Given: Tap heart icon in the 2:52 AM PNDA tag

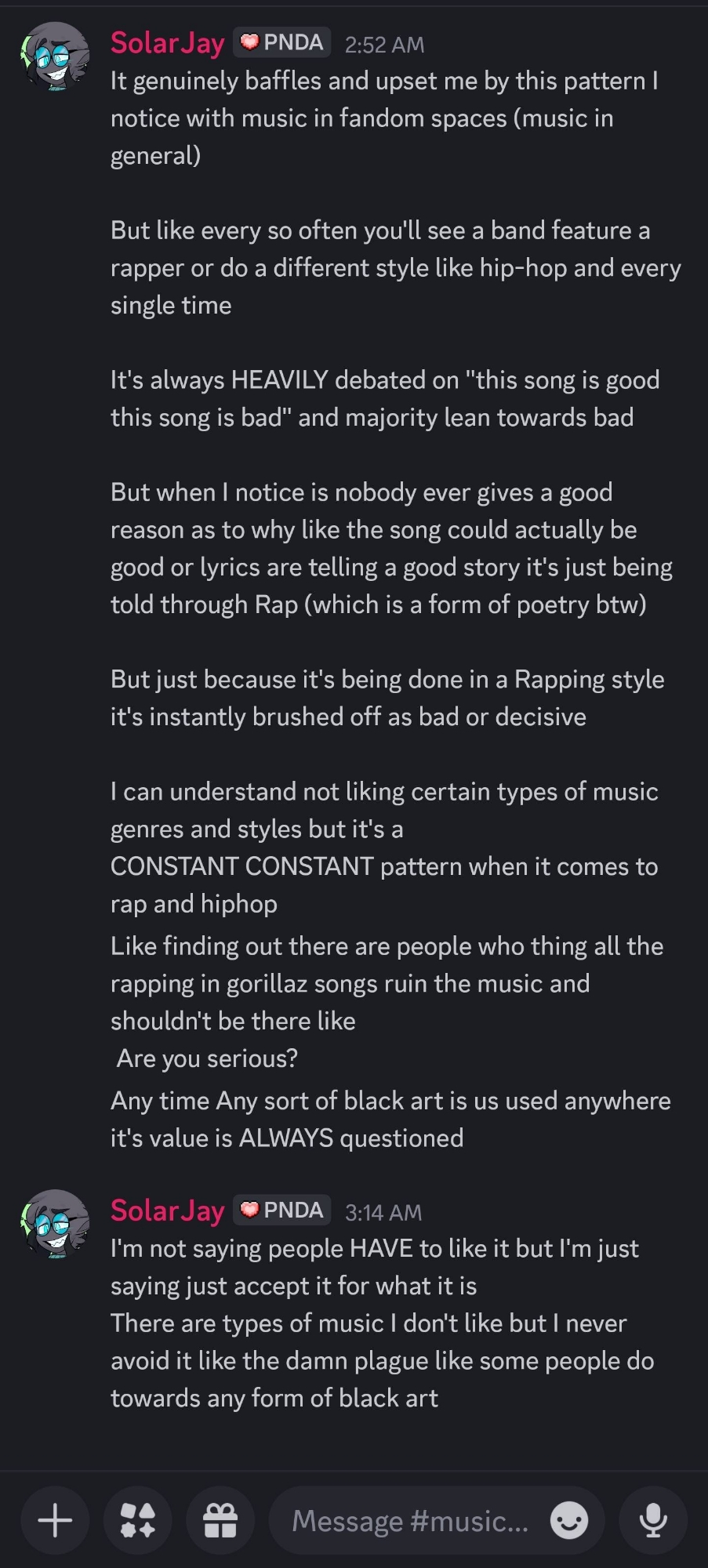Looking at the screenshot, I should tap(250, 42).
